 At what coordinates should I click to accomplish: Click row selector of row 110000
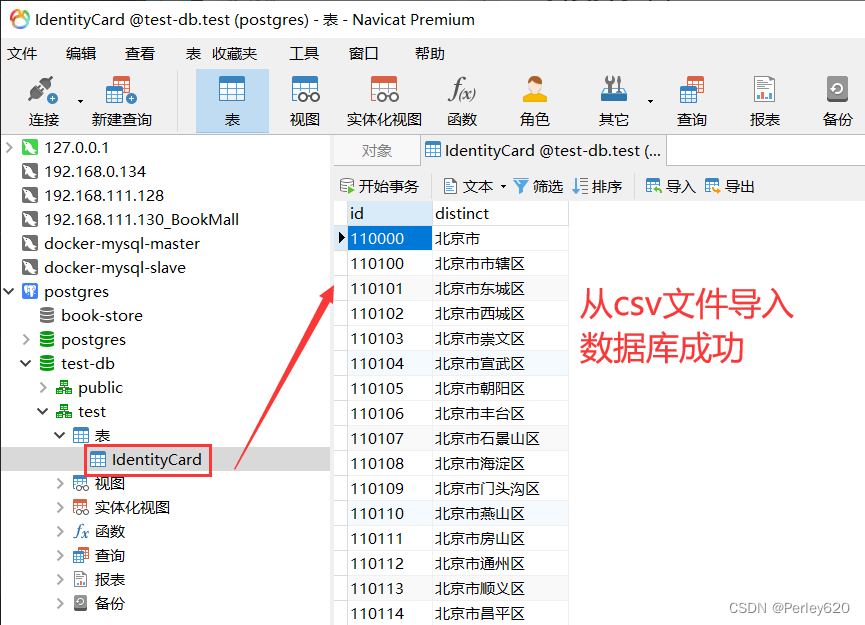341,238
